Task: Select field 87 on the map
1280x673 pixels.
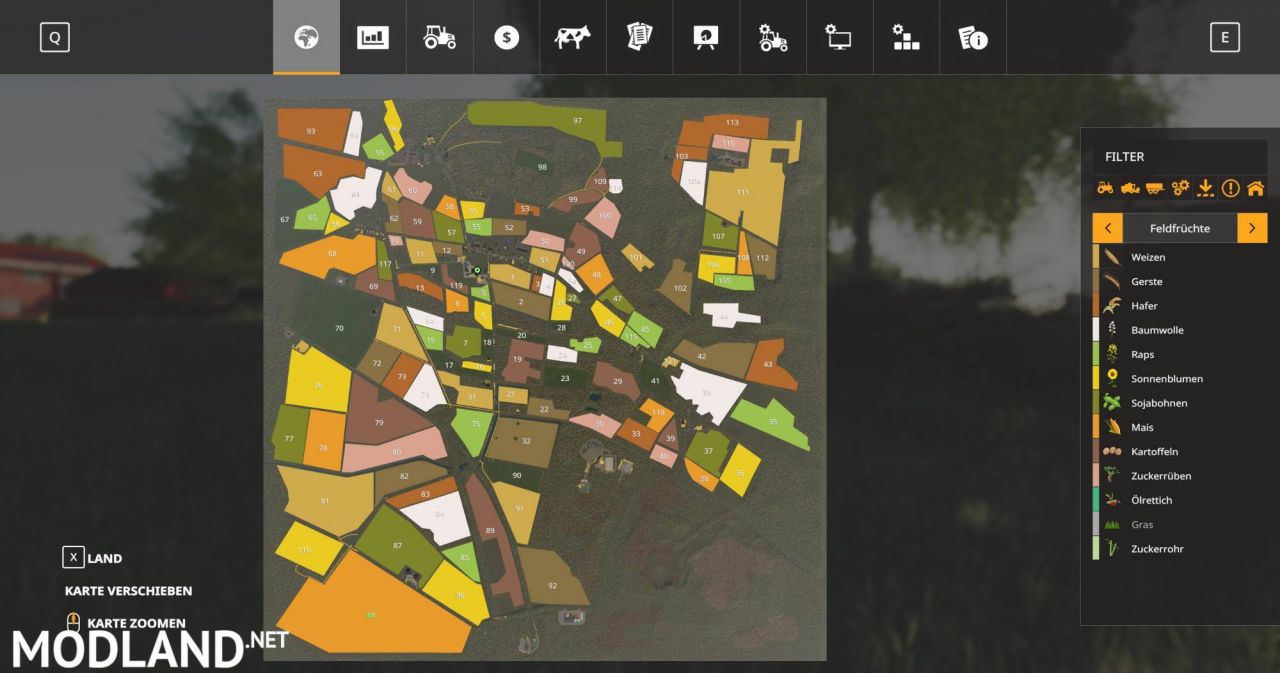Action: [x=397, y=545]
